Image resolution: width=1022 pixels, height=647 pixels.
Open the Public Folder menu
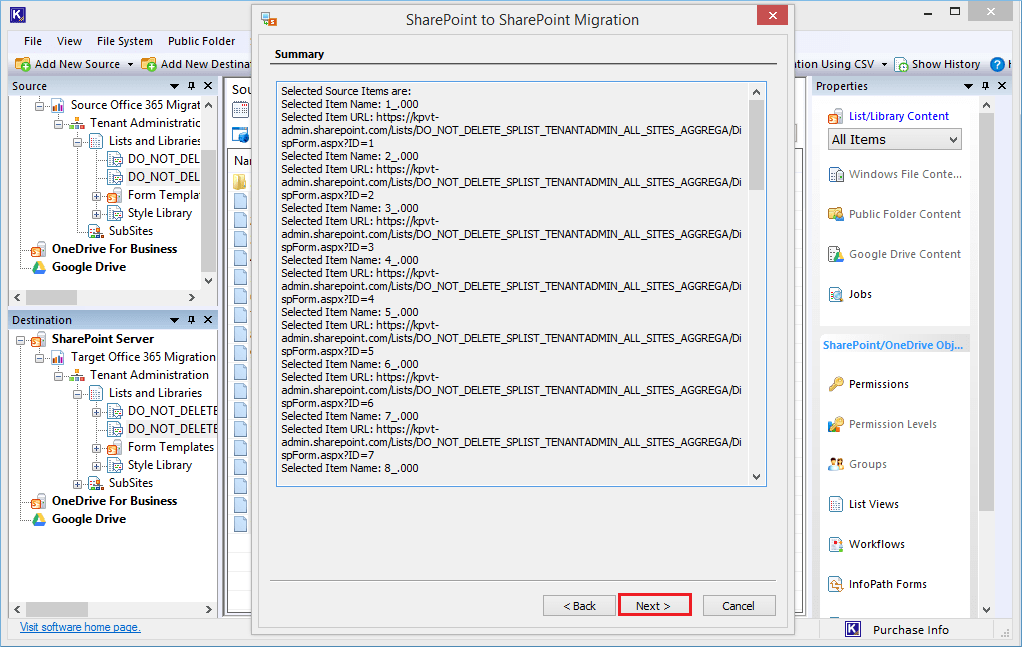click(201, 41)
